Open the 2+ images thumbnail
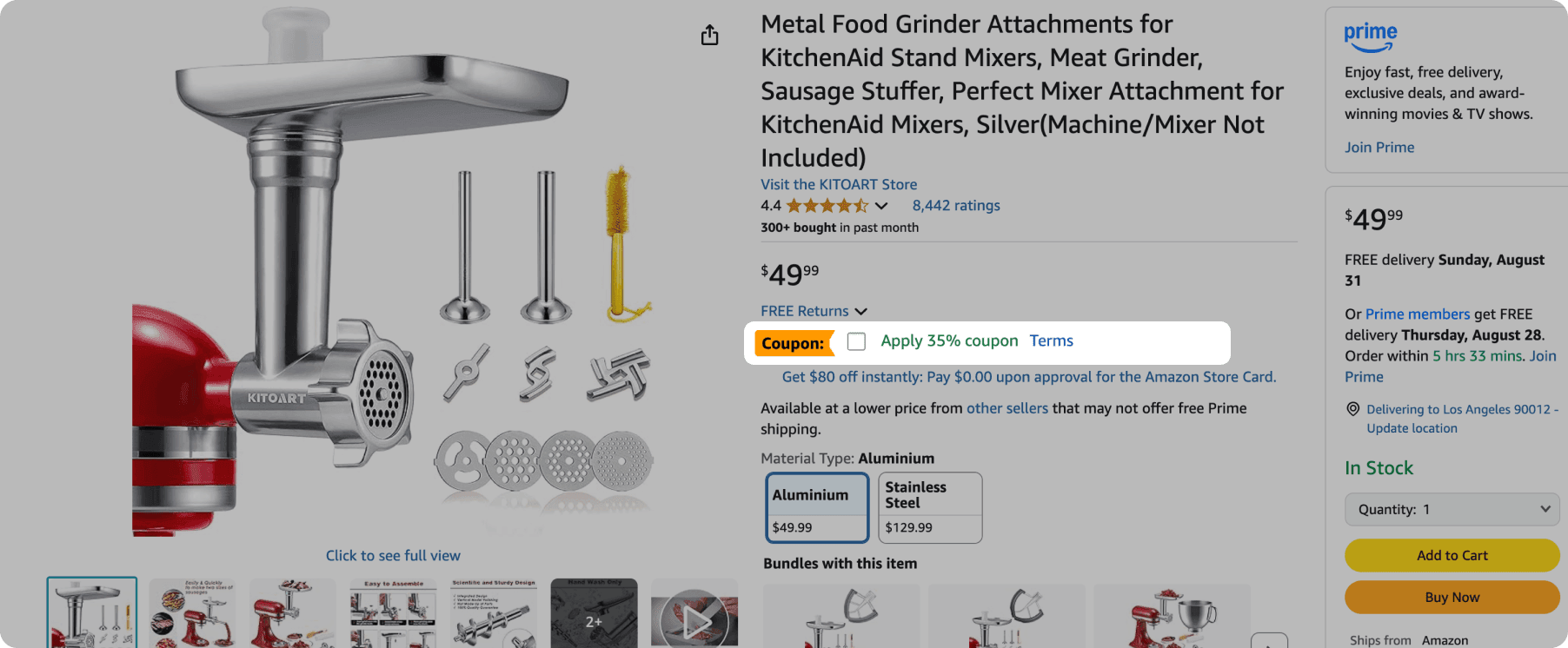 tap(595, 620)
